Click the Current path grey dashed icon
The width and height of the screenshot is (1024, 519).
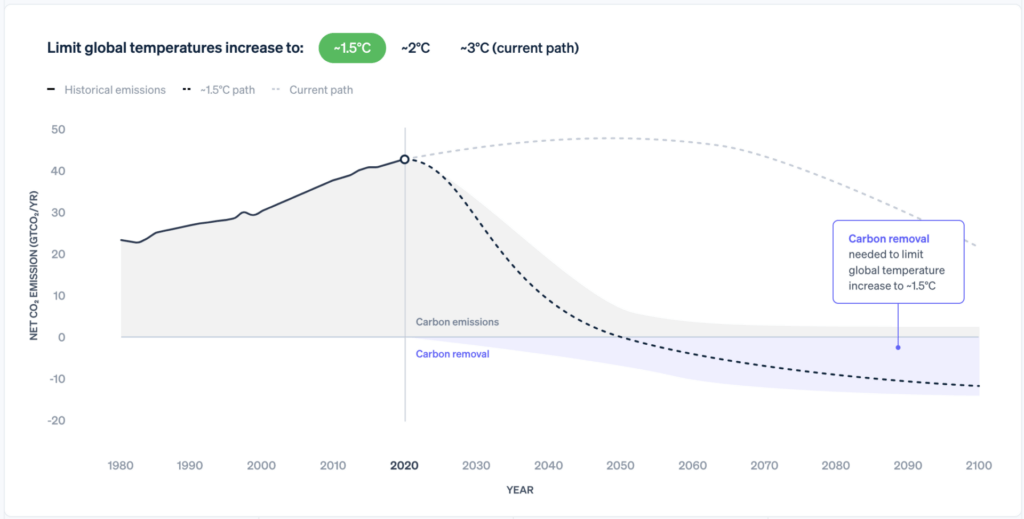pyautogui.click(x=275, y=90)
